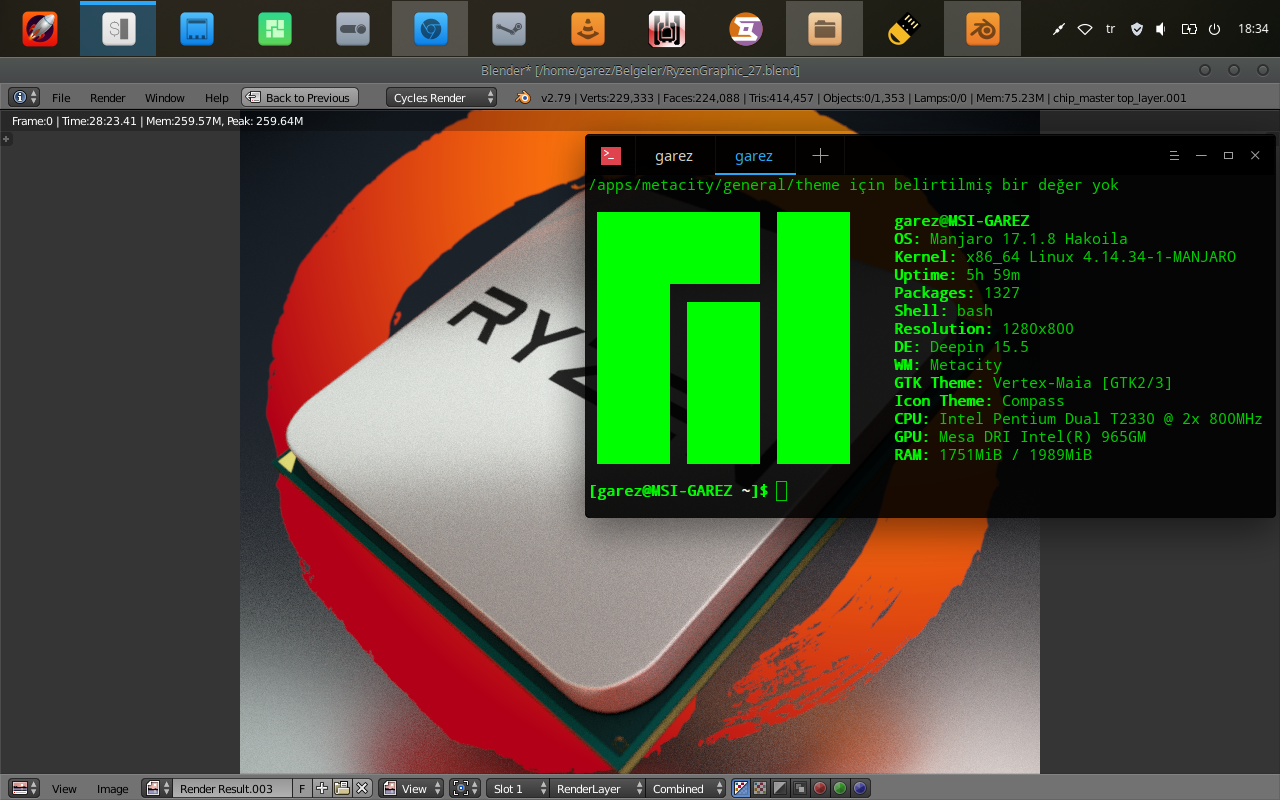The height and width of the screenshot is (800, 1280).
Task: Click the terminal window's red app icon
Action: 611,155
